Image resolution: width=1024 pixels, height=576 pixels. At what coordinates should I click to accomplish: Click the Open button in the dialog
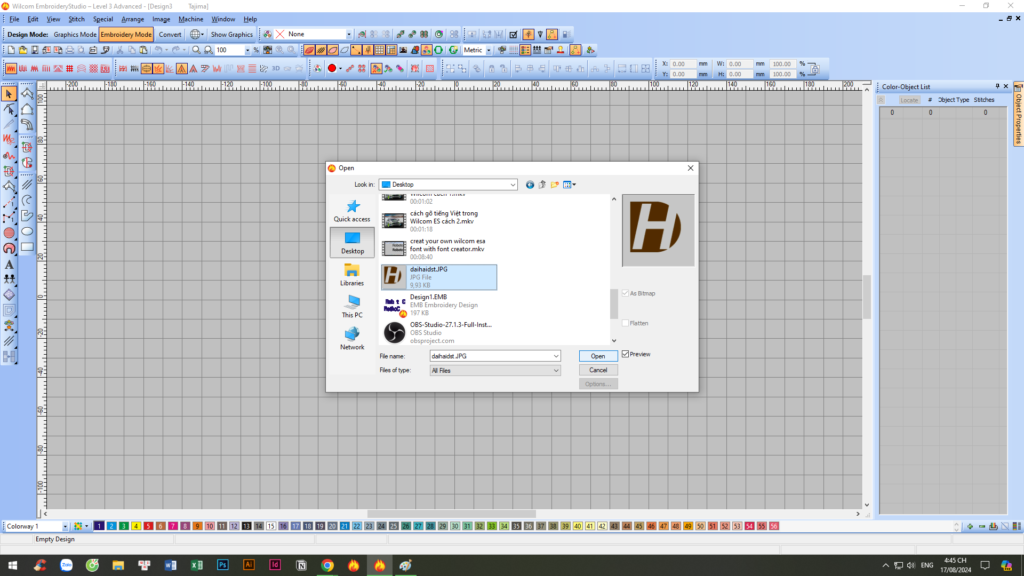pyautogui.click(x=598, y=356)
